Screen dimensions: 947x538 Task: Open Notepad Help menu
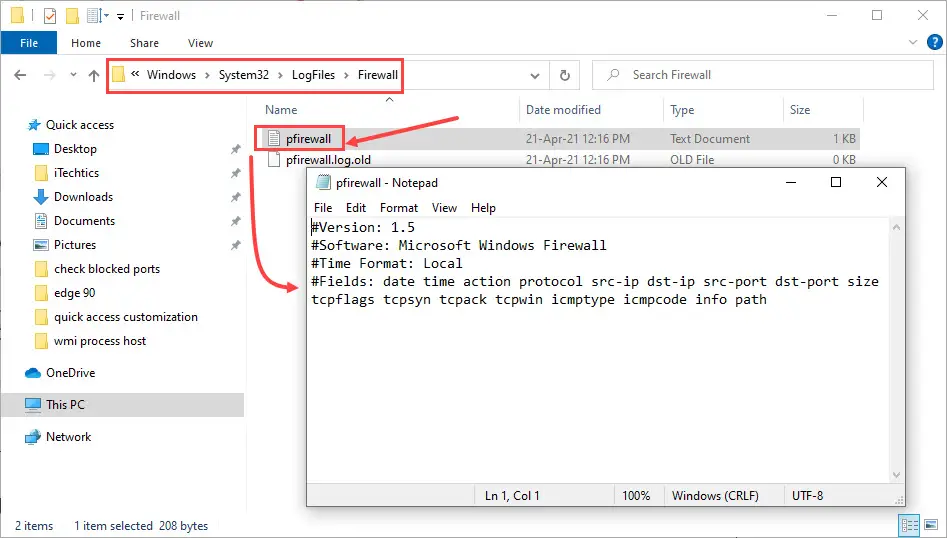pyautogui.click(x=483, y=208)
